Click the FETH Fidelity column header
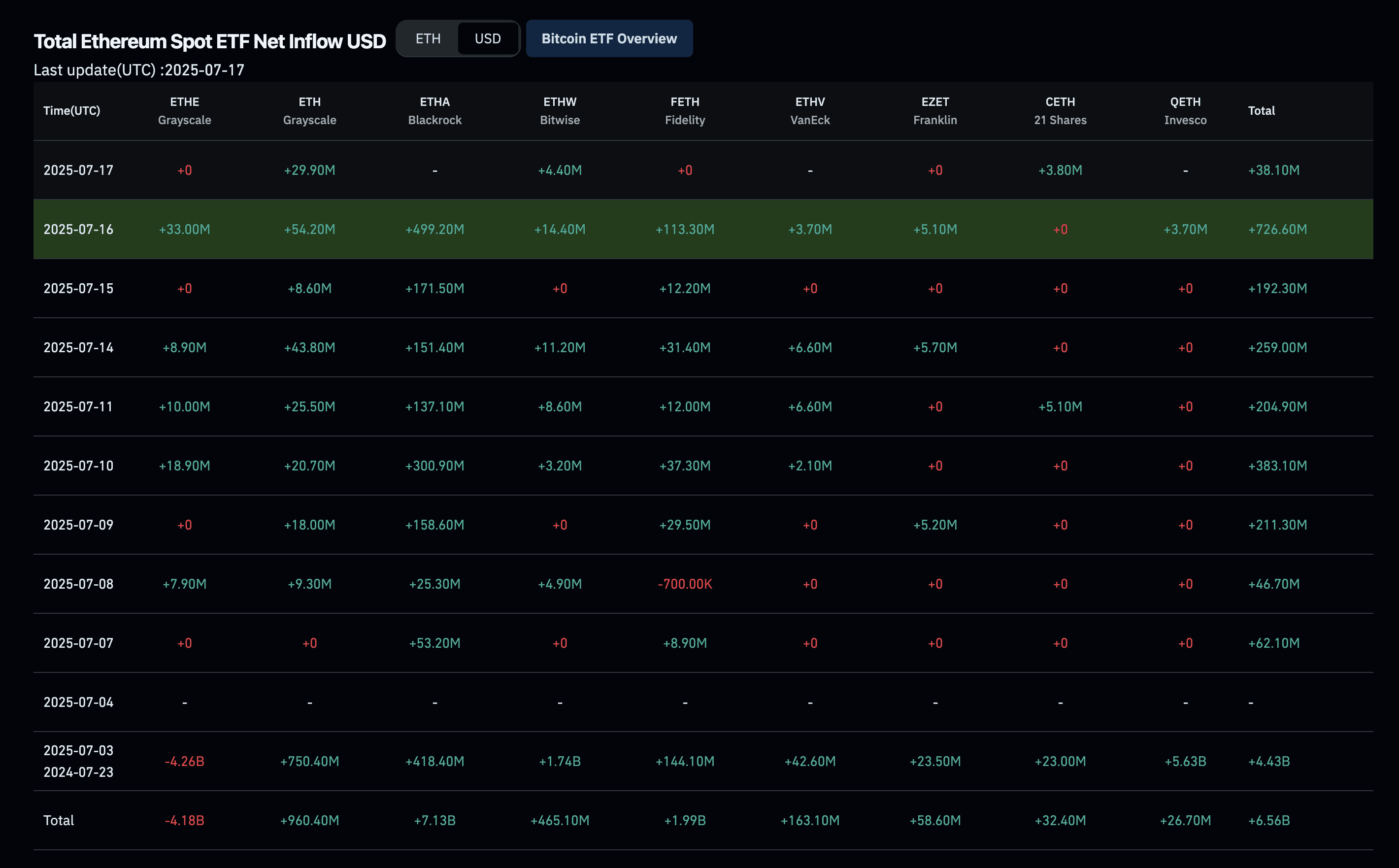This screenshot has height=868, width=1399. [685, 111]
